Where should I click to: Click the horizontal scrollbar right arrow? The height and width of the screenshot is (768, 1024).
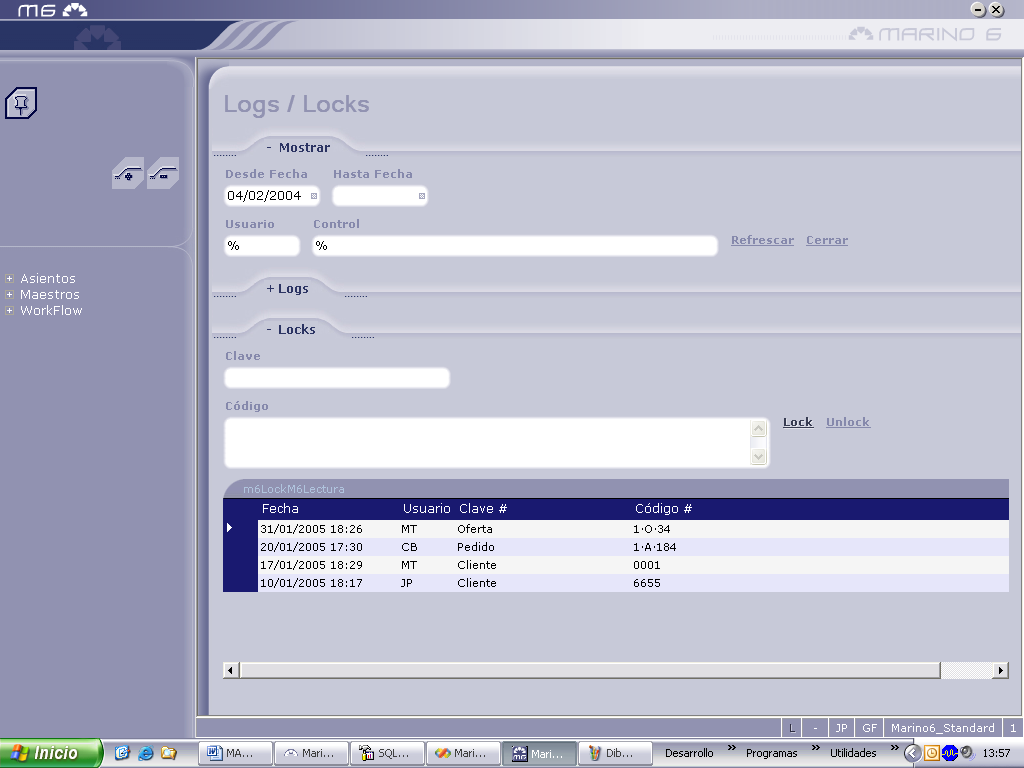(x=1000, y=670)
